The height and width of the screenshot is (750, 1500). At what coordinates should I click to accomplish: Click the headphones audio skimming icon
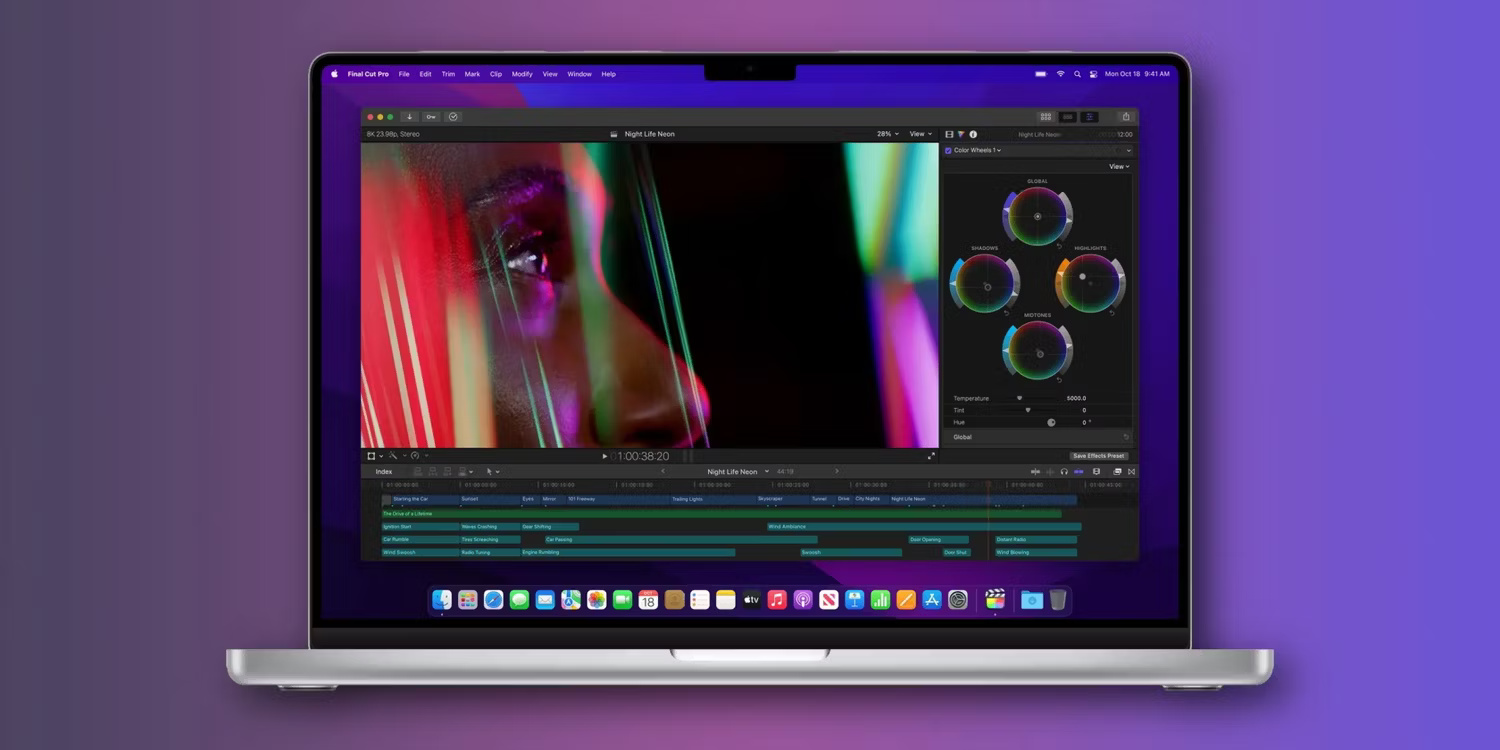click(x=1064, y=472)
